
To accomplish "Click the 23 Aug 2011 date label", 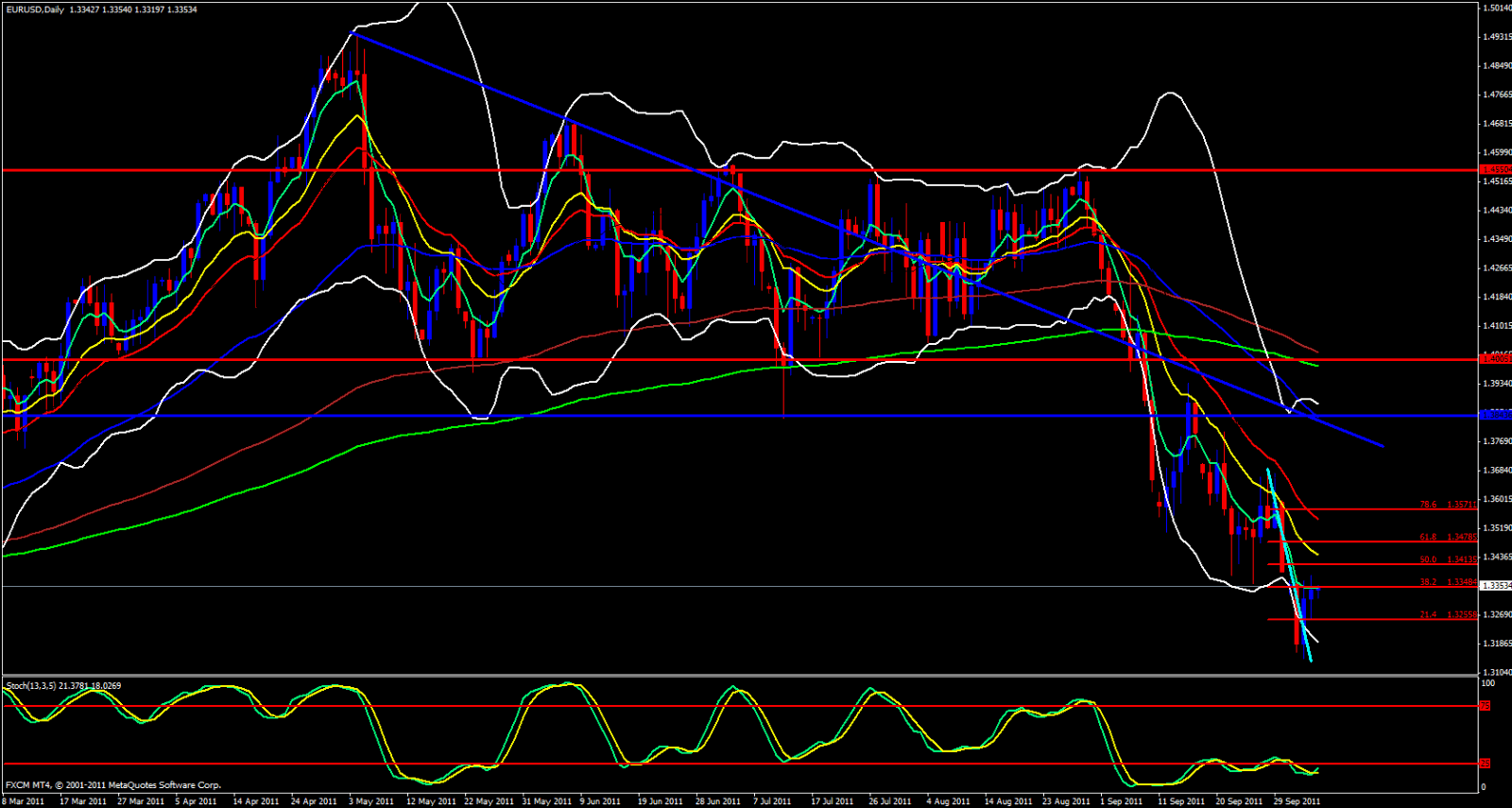I will 1067,801.
